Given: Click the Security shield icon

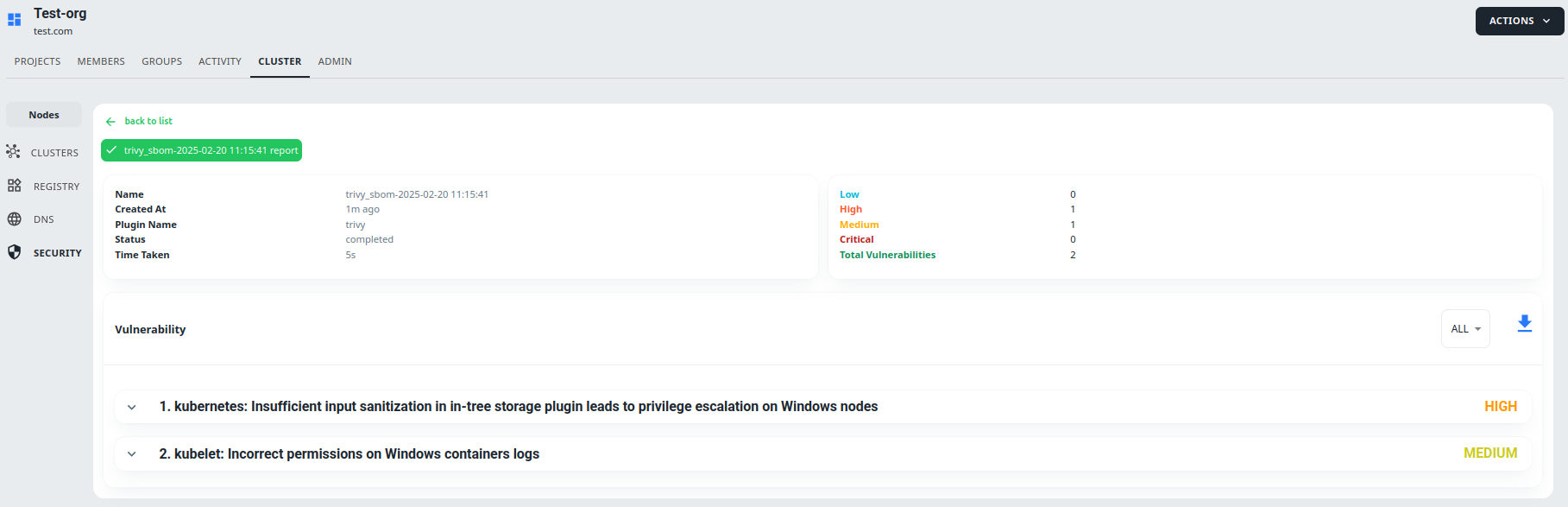Looking at the screenshot, I should click(14, 252).
